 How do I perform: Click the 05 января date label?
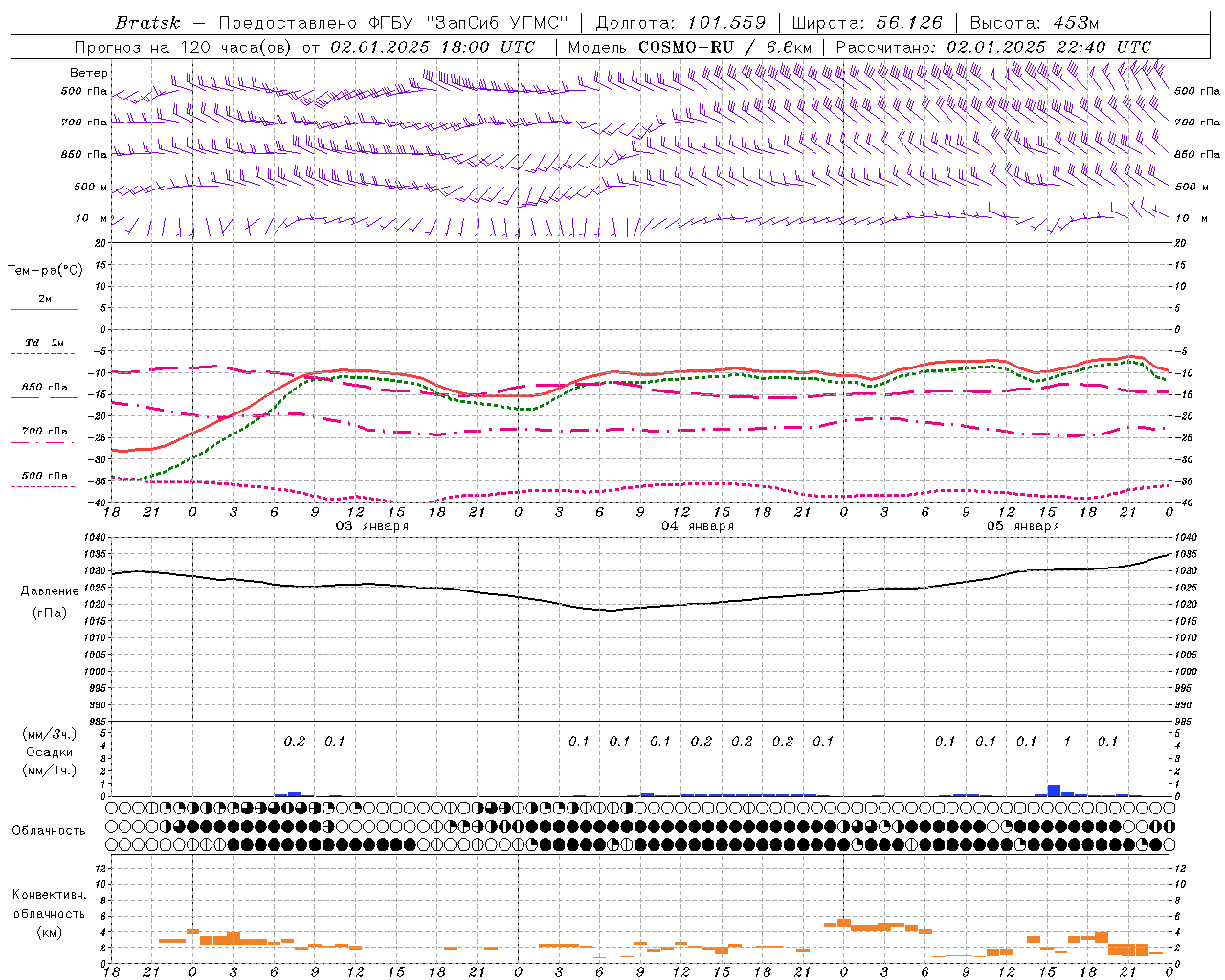tap(1023, 526)
